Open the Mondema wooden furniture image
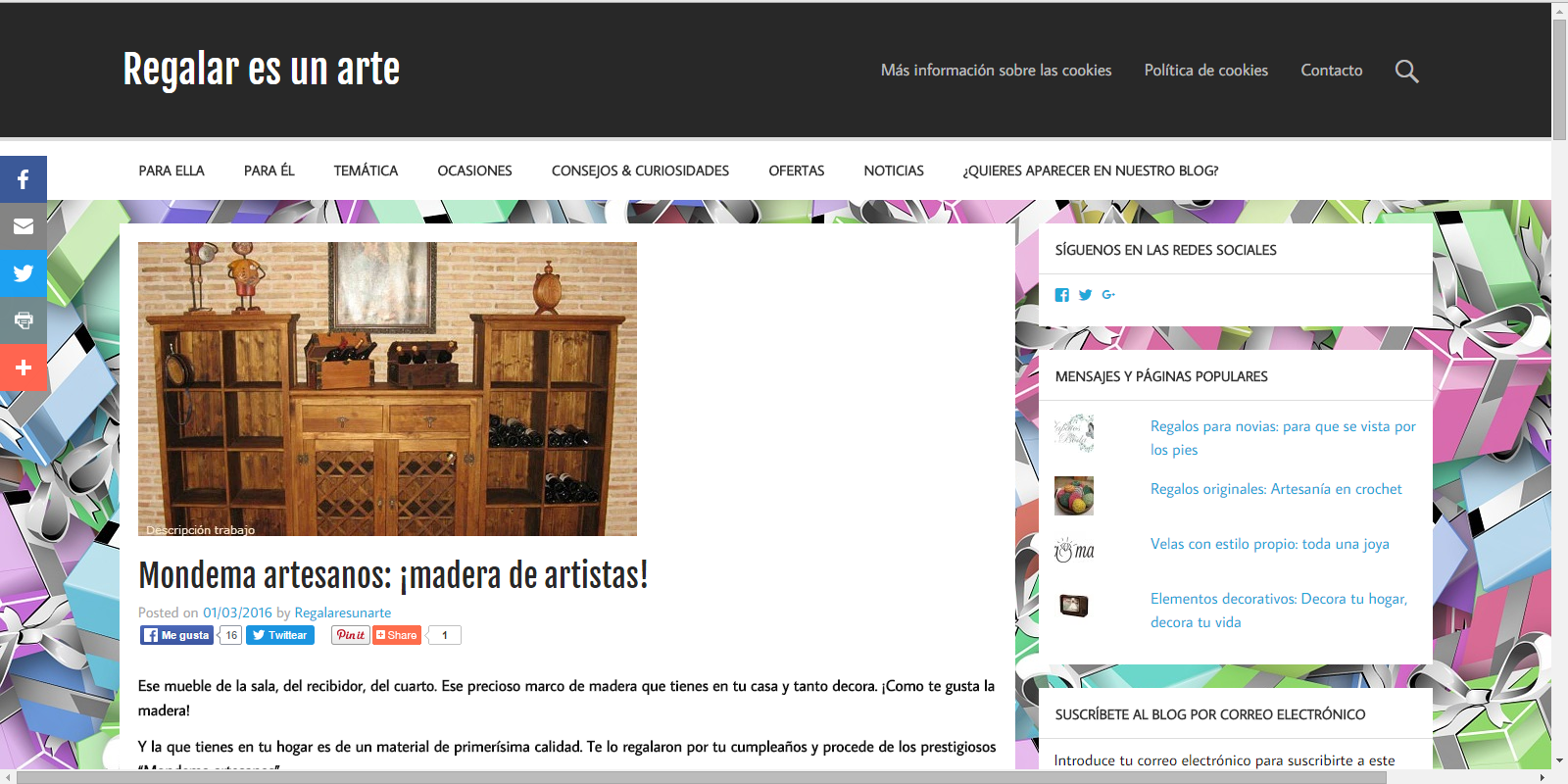The height and width of the screenshot is (784, 1568). [387, 389]
